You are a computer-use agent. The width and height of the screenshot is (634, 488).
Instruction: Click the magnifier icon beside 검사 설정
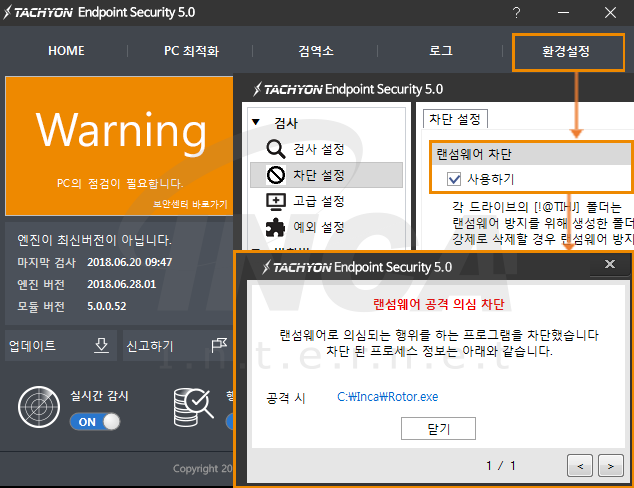coord(276,149)
